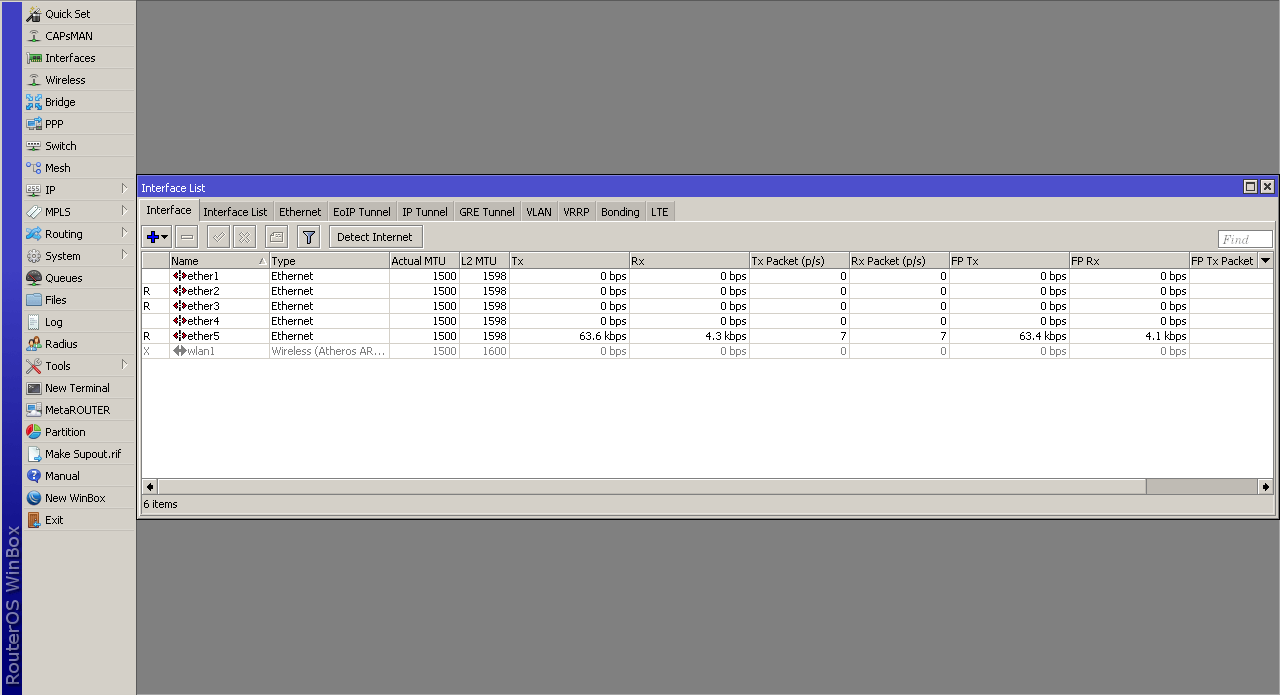Click the disable (X) toolbar button
Image resolution: width=1280 pixels, height=695 pixels.
244,237
